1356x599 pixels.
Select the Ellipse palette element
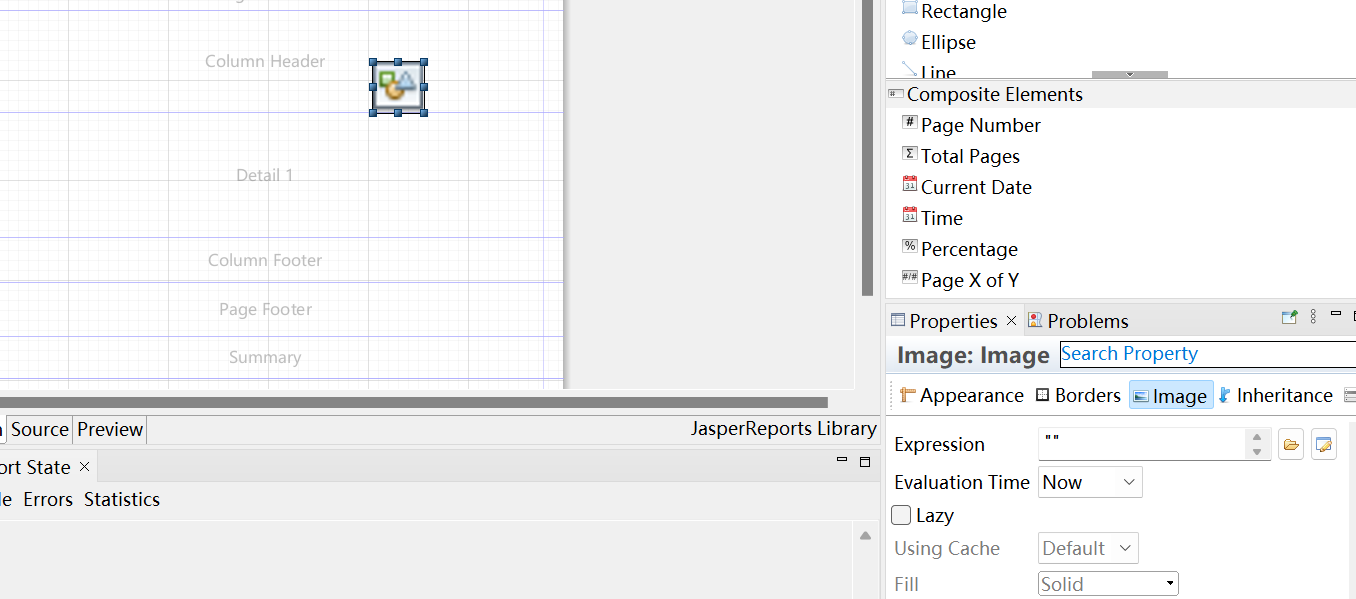(x=939, y=42)
